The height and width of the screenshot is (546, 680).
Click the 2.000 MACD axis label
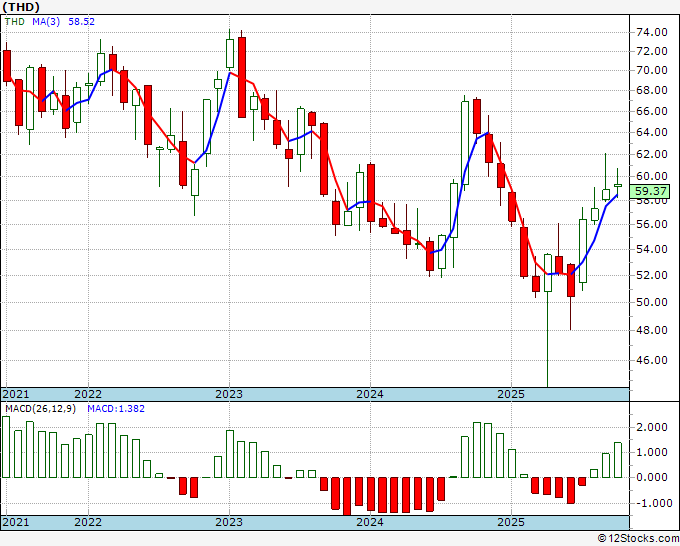[x=652, y=427]
